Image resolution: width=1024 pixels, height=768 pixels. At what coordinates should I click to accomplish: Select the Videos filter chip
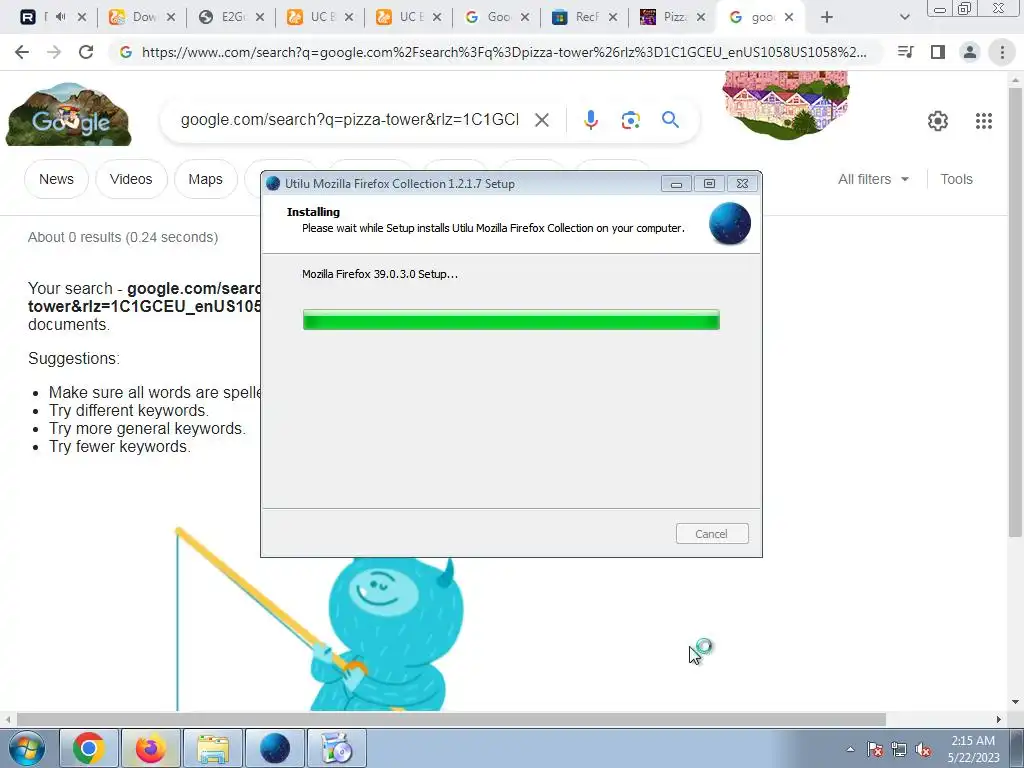coord(131,179)
